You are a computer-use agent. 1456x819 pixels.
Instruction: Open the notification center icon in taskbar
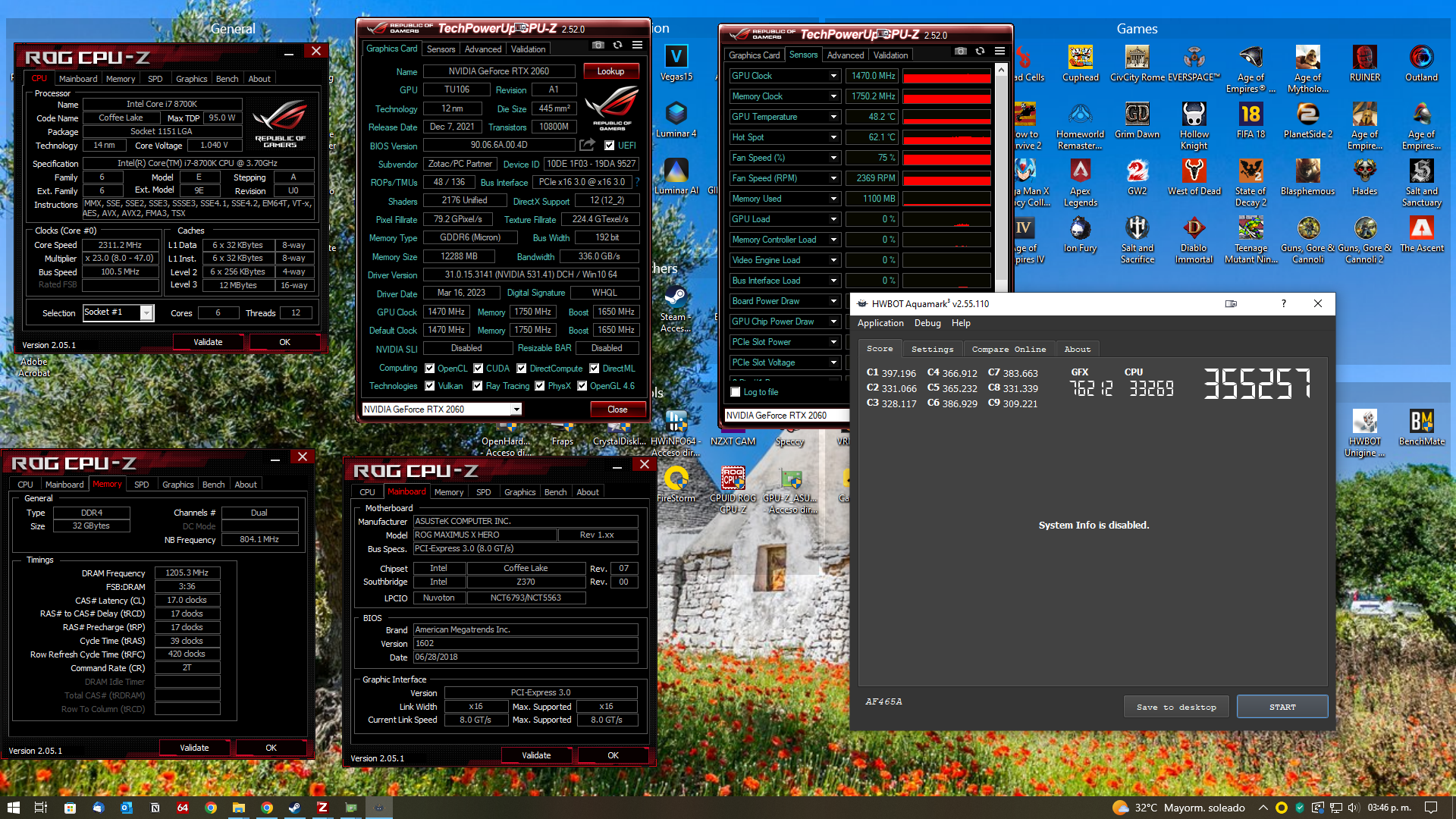point(1431,808)
